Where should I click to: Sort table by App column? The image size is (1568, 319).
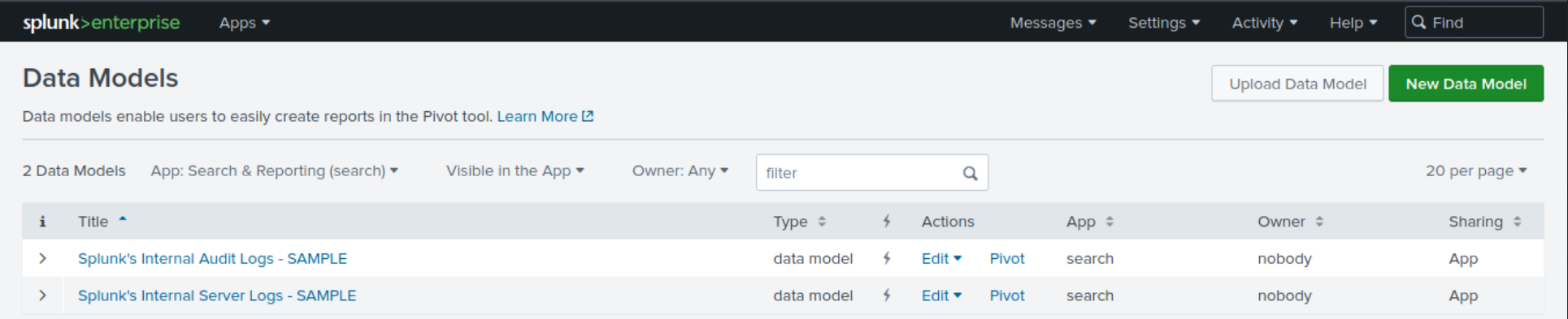[x=1089, y=221]
